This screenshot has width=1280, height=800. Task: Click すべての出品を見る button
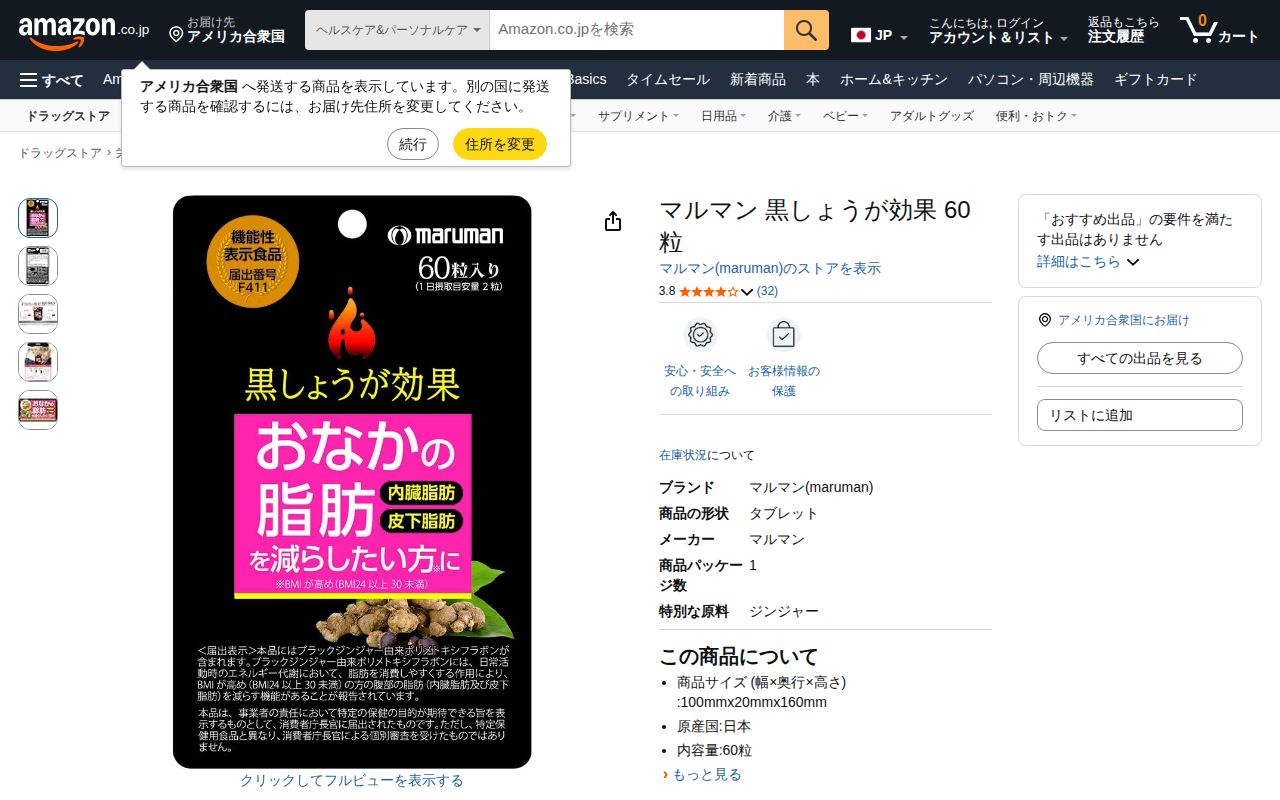(x=1140, y=358)
